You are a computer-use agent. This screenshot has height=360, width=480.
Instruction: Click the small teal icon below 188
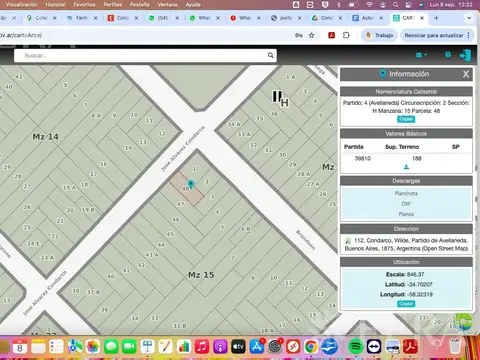[x=406, y=167]
